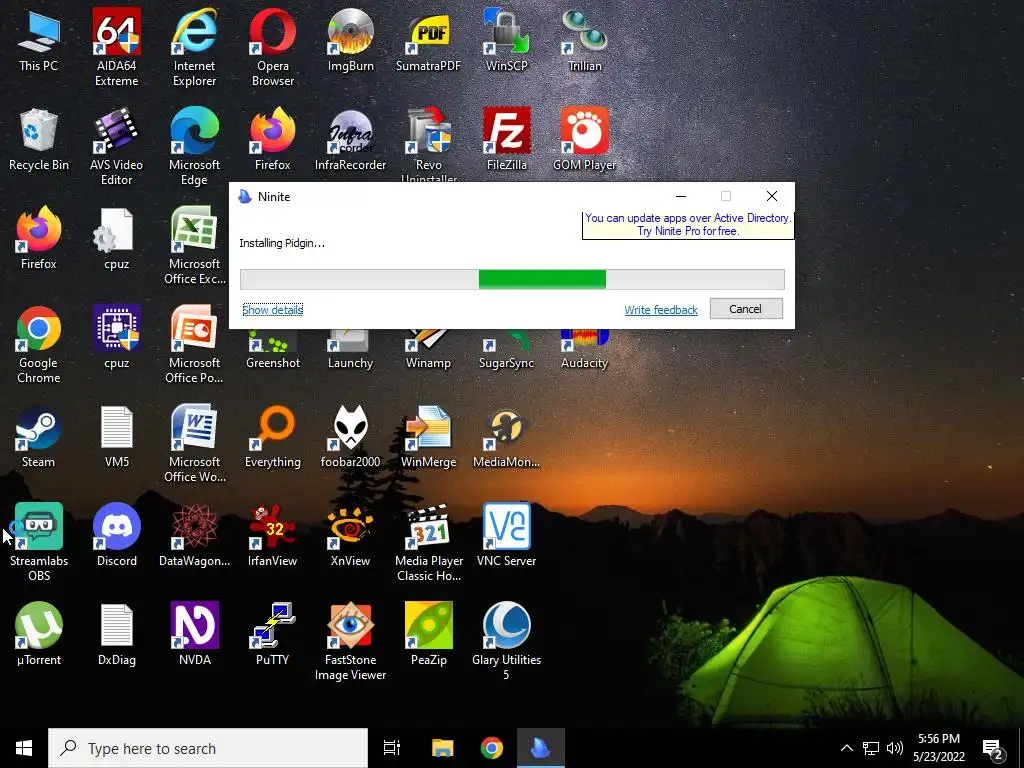Click the DxDiag text file icon
1024x768 pixels.
tap(116, 635)
